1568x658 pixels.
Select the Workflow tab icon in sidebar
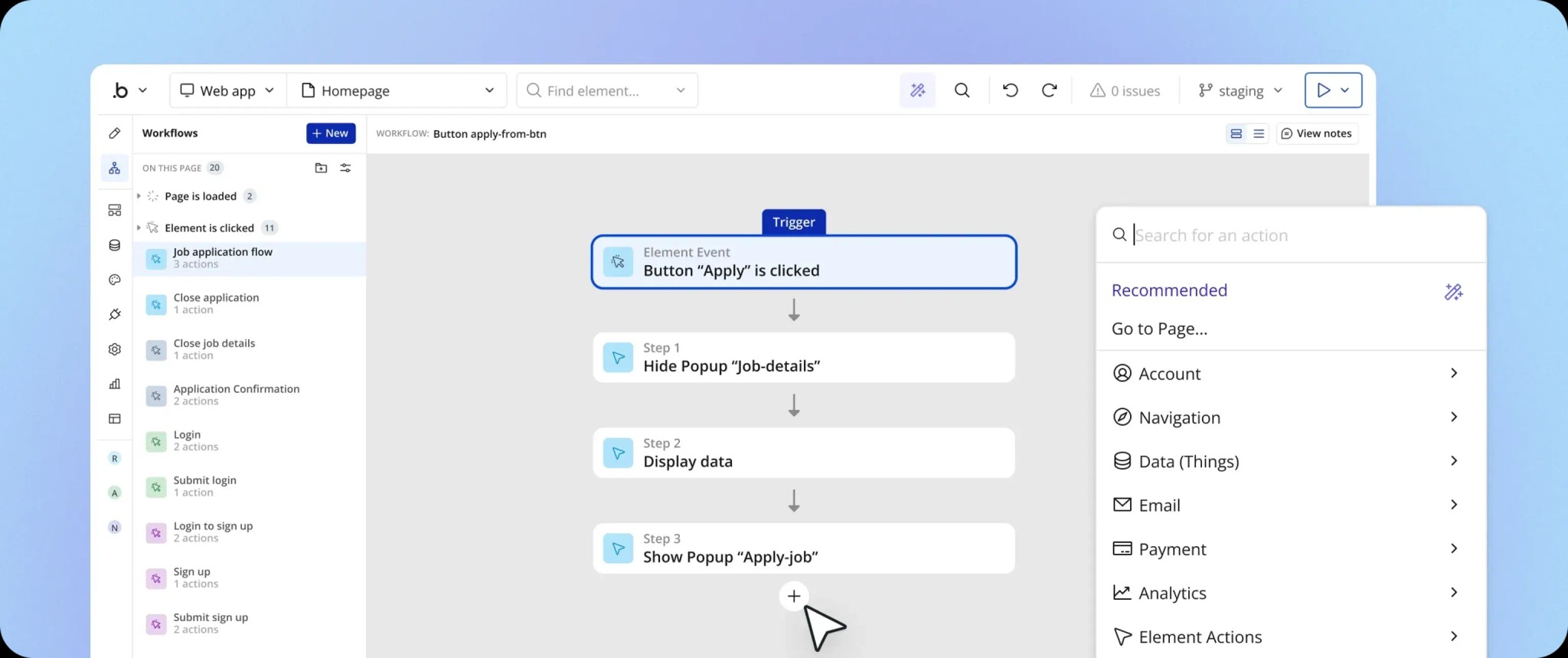click(115, 168)
